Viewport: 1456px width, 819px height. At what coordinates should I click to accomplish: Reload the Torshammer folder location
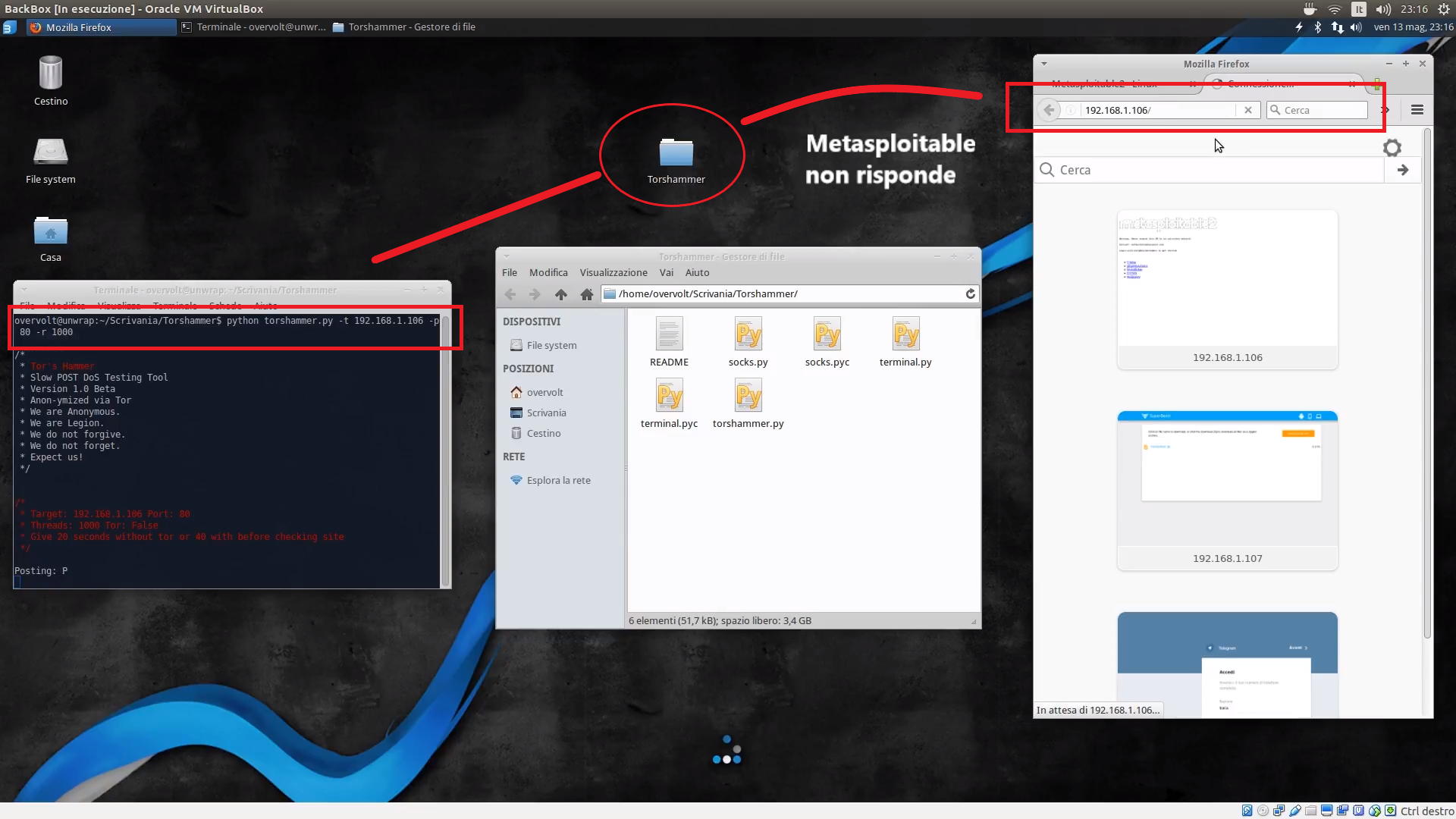point(970,294)
